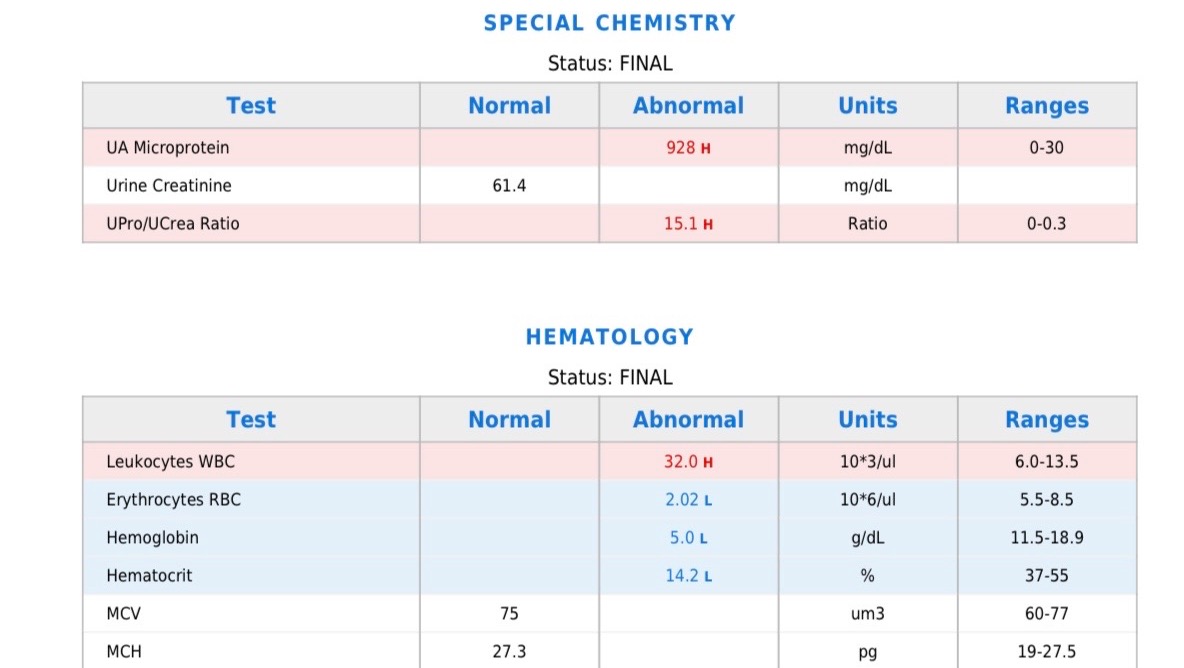
Task: Select the 32.0 H abnormal value
Action: (x=688, y=462)
